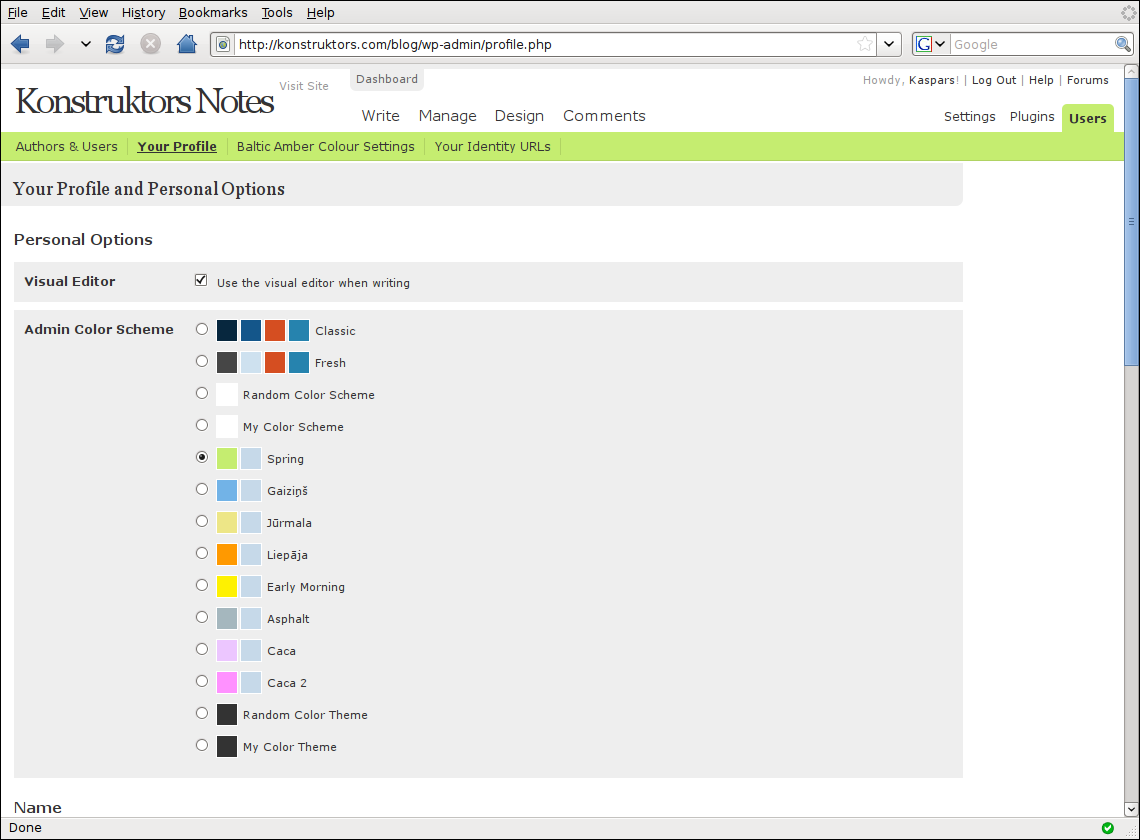The height and width of the screenshot is (840, 1140).
Task: Go to the Comments tab
Action: tap(604, 116)
